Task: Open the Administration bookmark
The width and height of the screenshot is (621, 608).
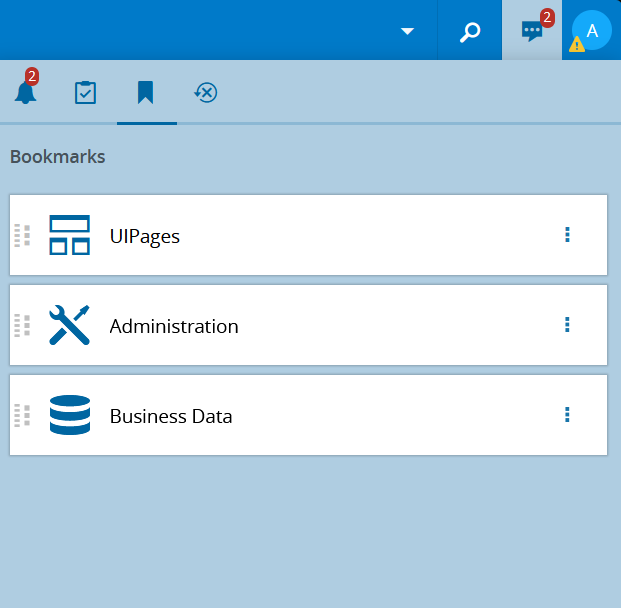Action: click(308, 325)
